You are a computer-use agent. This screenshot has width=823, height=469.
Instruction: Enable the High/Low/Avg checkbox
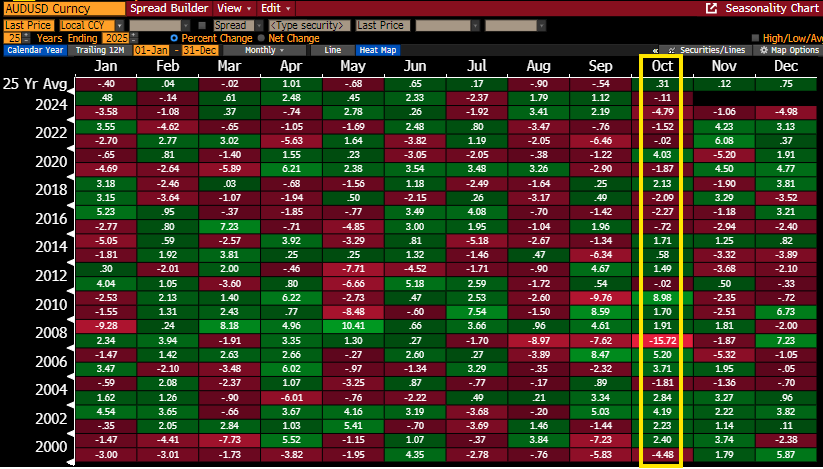755,37
